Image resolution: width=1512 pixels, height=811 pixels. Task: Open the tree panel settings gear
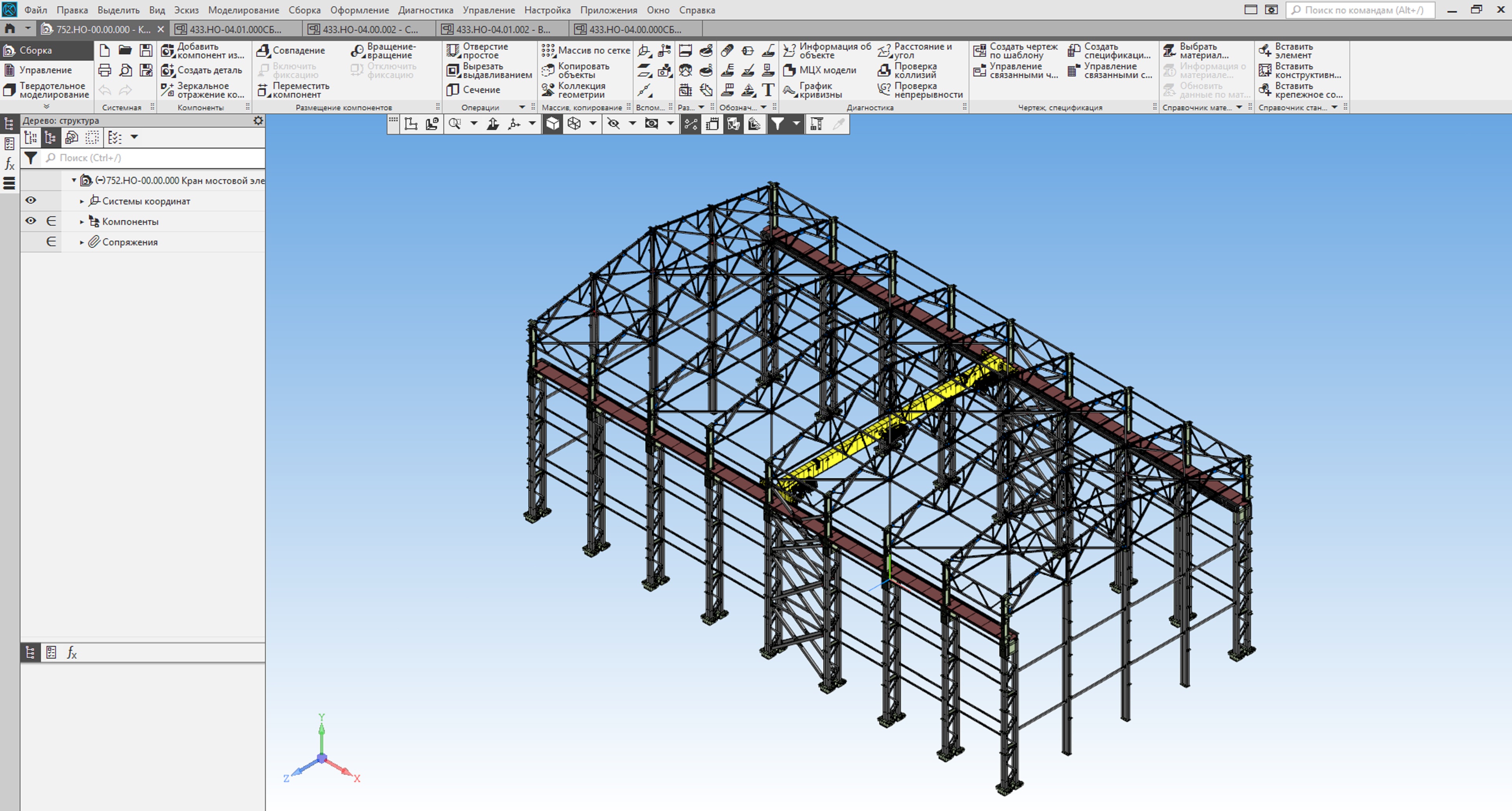pyautogui.click(x=258, y=121)
